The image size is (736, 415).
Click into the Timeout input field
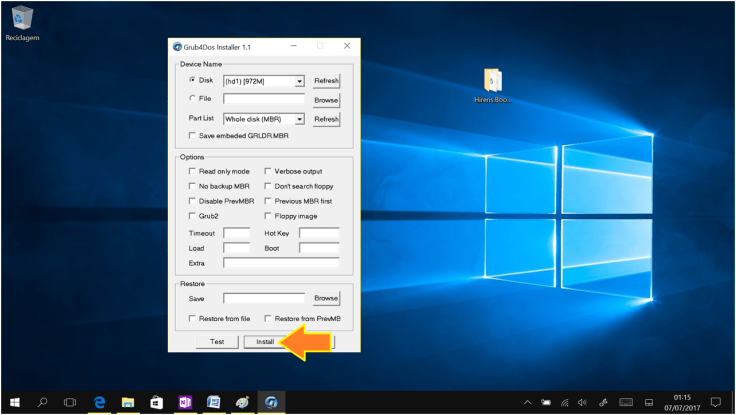(x=237, y=233)
